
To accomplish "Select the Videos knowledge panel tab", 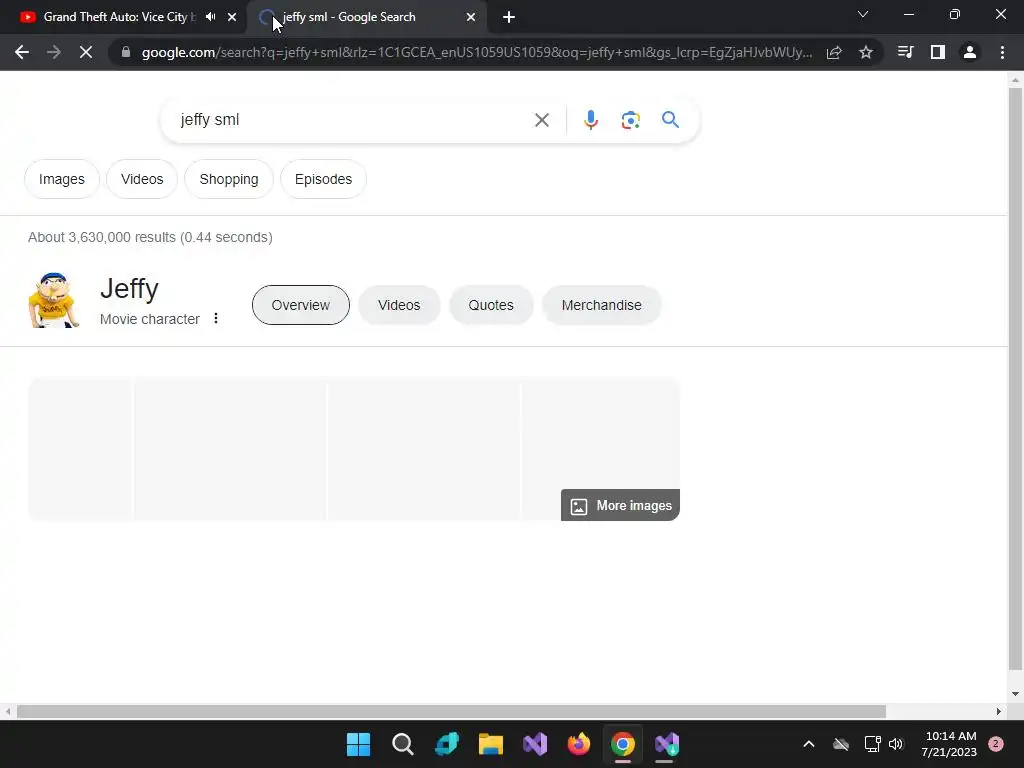I will tap(399, 305).
